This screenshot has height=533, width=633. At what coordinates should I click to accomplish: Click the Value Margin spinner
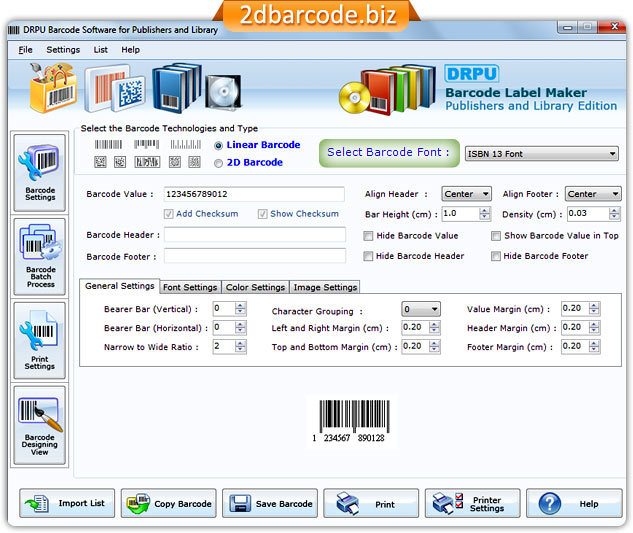click(x=594, y=309)
